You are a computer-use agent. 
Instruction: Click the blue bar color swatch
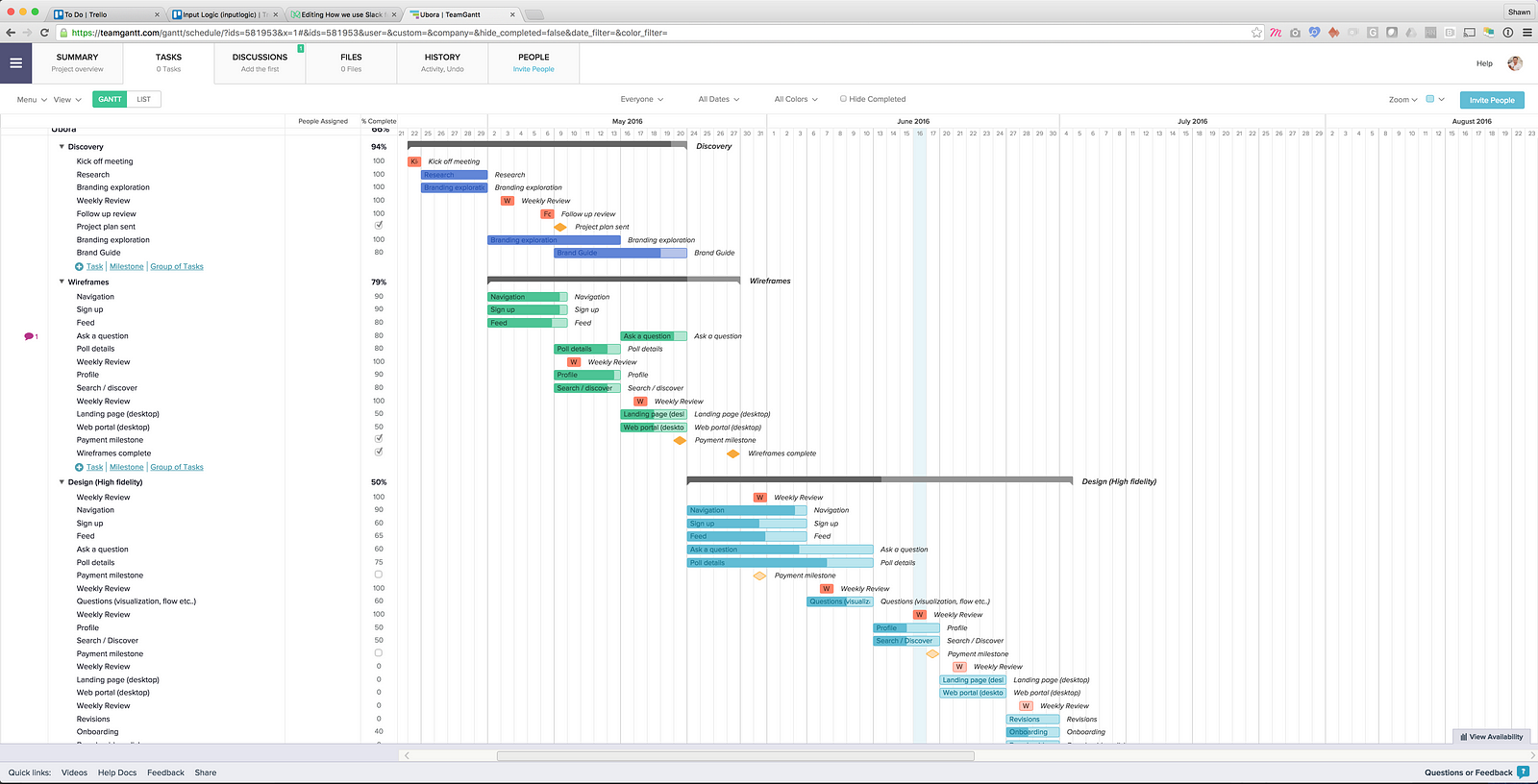[x=1430, y=99]
